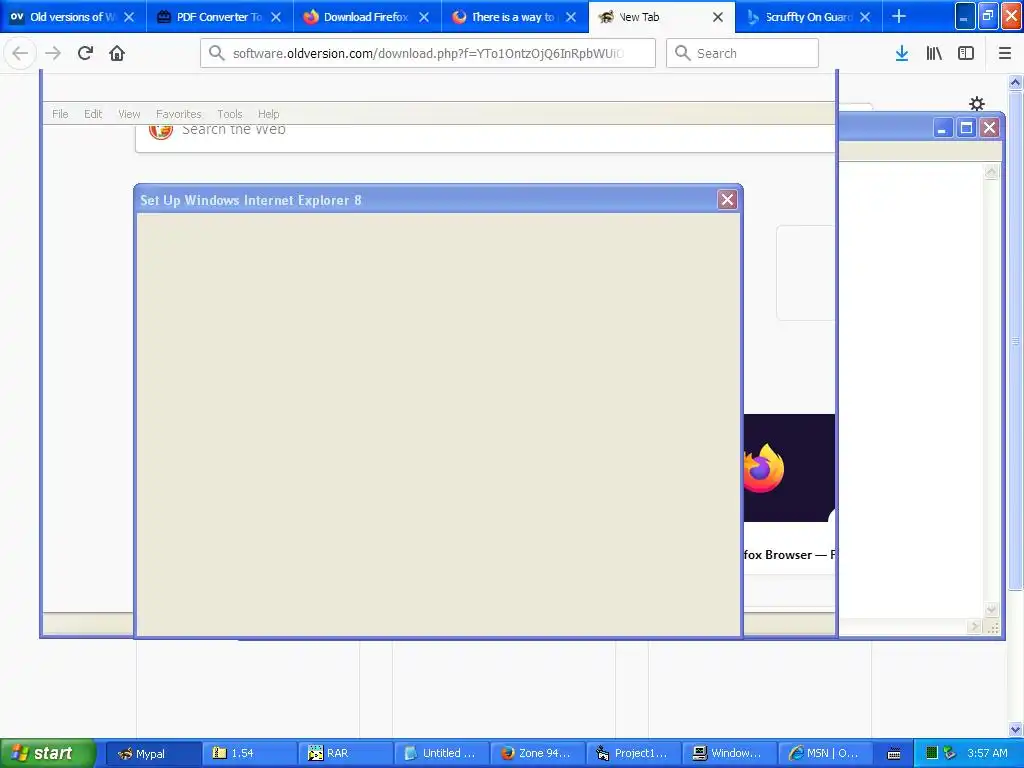Click the search magnifier in the address bar

click(x=217, y=53)
